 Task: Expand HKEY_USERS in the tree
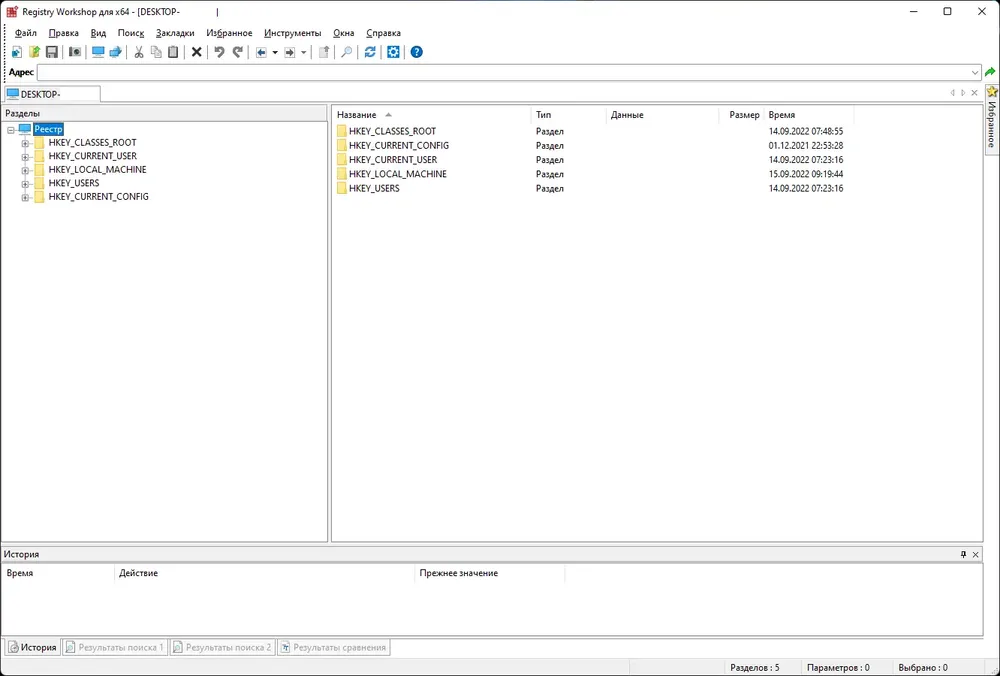click(x=25, y=184)
